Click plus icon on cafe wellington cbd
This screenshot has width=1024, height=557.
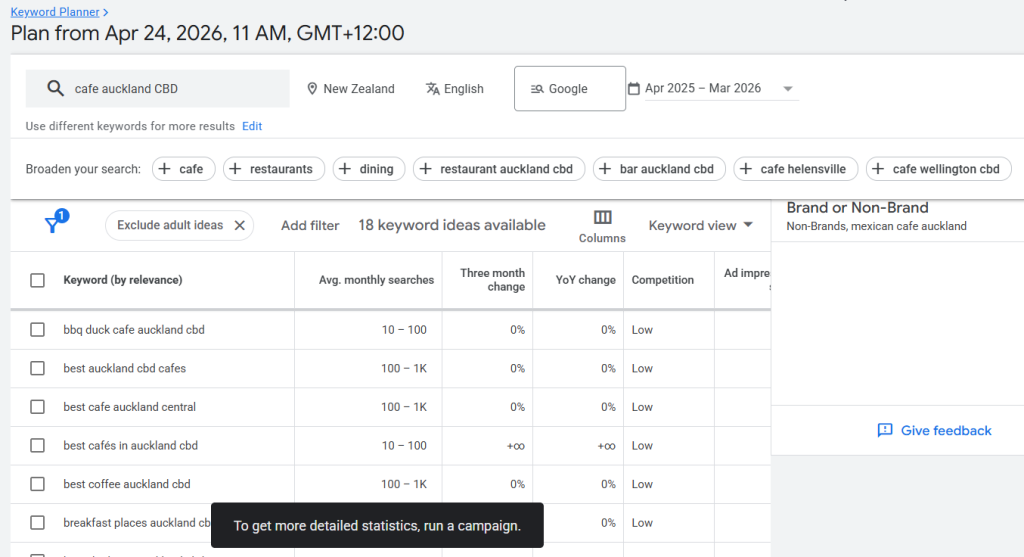click(x=878, y=169)
